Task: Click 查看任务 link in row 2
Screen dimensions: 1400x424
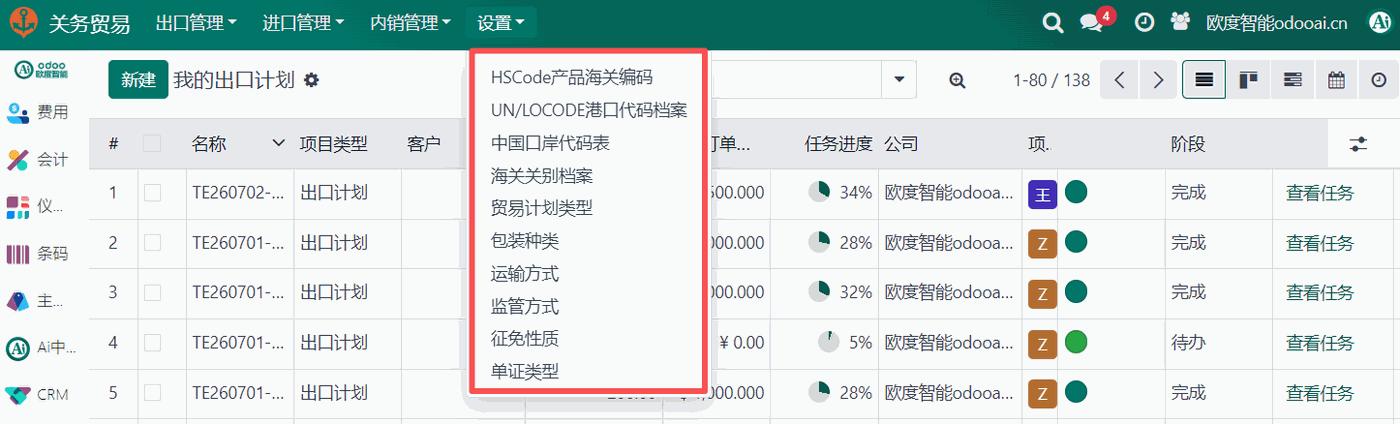Action: coord(1320,243)
